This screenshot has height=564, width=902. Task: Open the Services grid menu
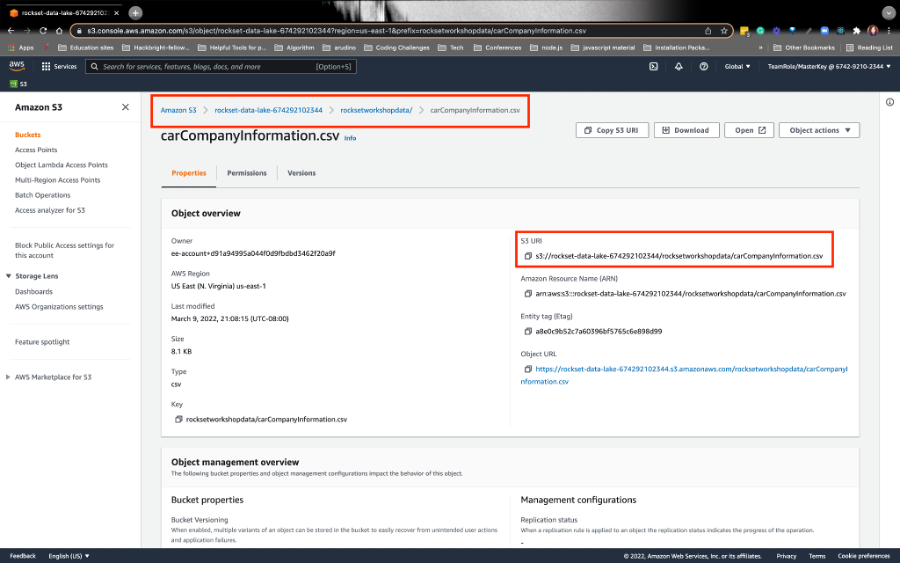click(59, 67)
